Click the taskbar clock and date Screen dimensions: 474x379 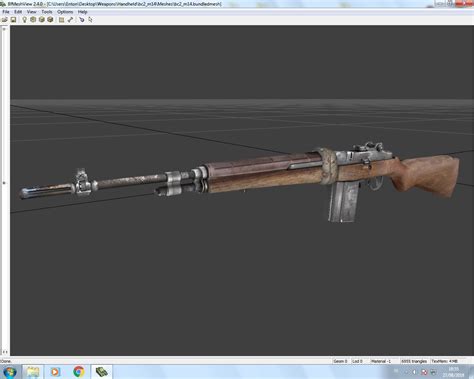click(453, 372)
